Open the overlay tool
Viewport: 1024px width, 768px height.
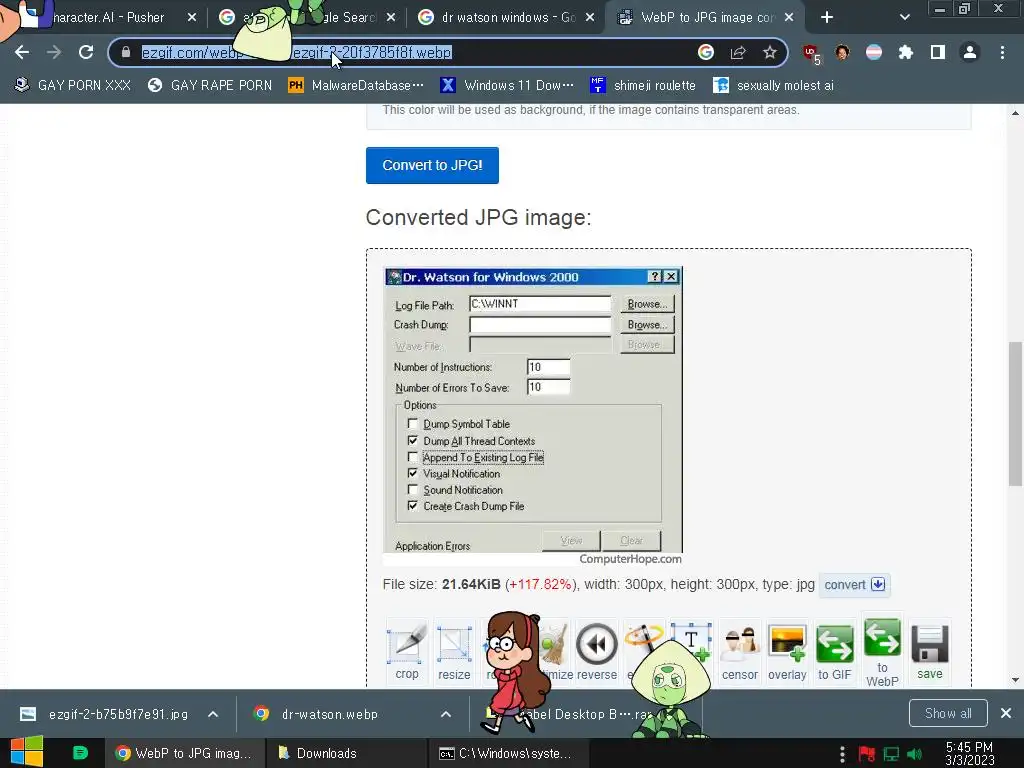(787, 650)
